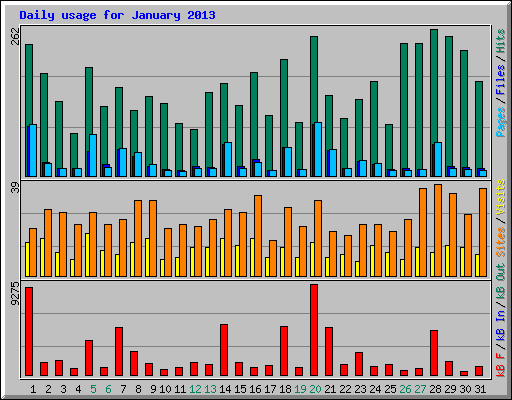Click day label 14 on the x-axis
The image size is (512, 400).
[x=225, y=389]
